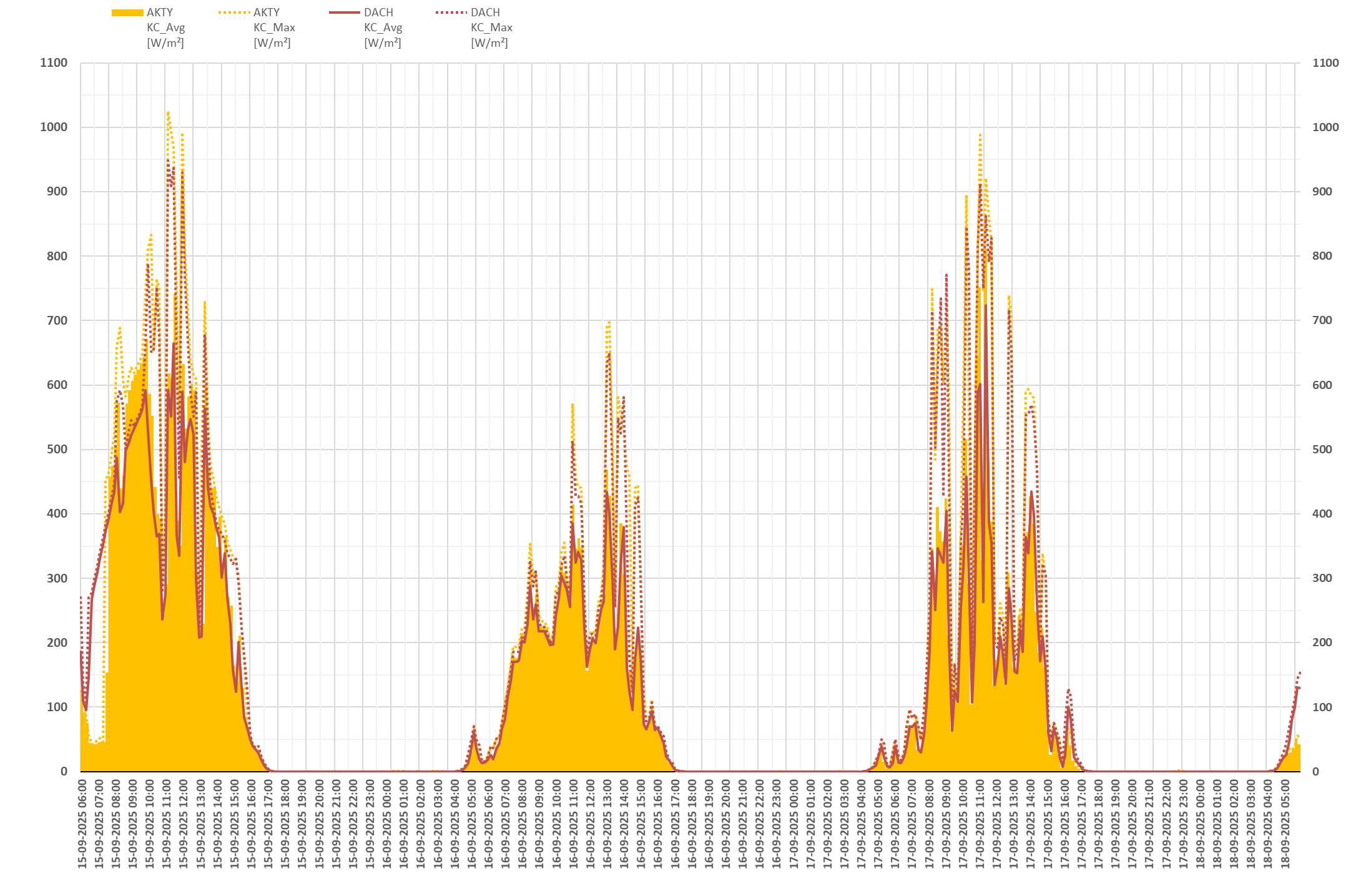Click the 1100 value on the left axis
Screen dimensions: 1371x896
pos(54,62)
